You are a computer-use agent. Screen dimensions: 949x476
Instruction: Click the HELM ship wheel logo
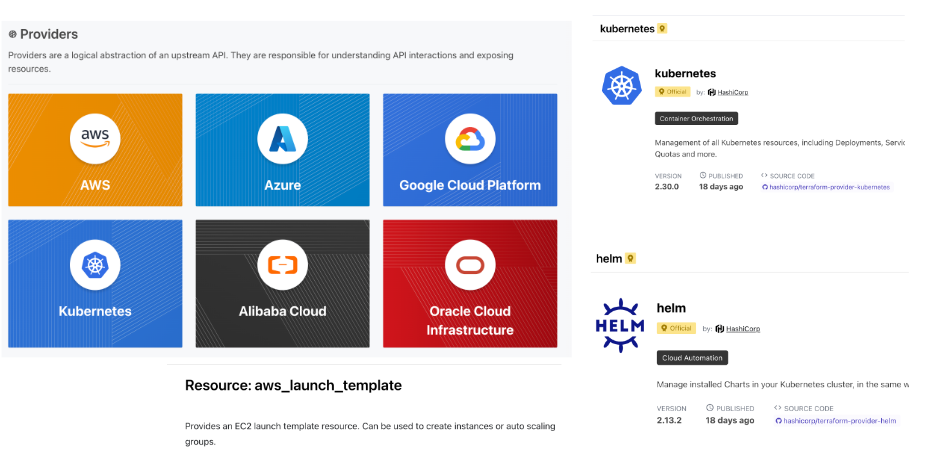pos(620,325)
